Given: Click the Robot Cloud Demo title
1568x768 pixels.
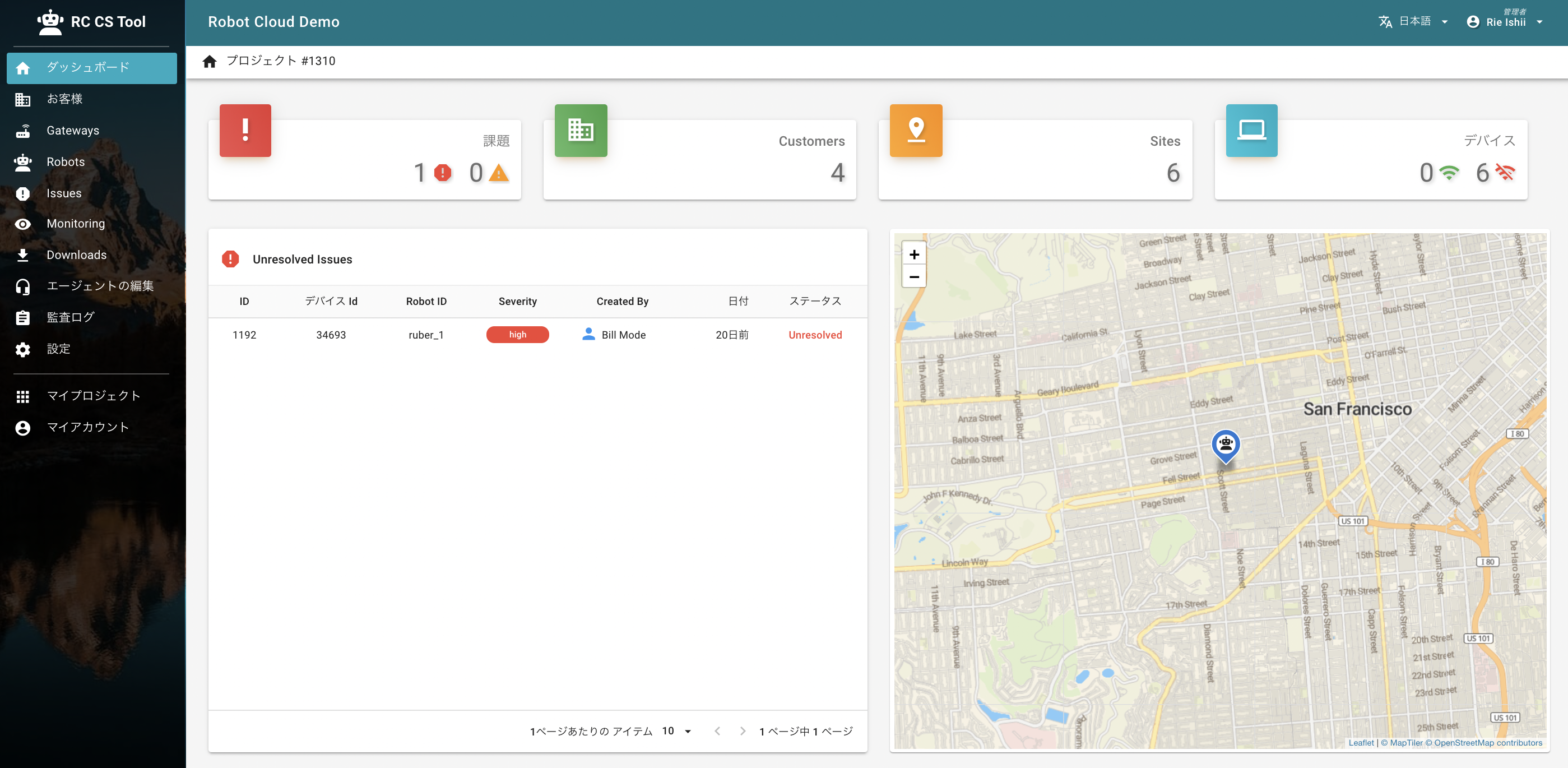Looking at the screenshot, I should tap(274, 22).
